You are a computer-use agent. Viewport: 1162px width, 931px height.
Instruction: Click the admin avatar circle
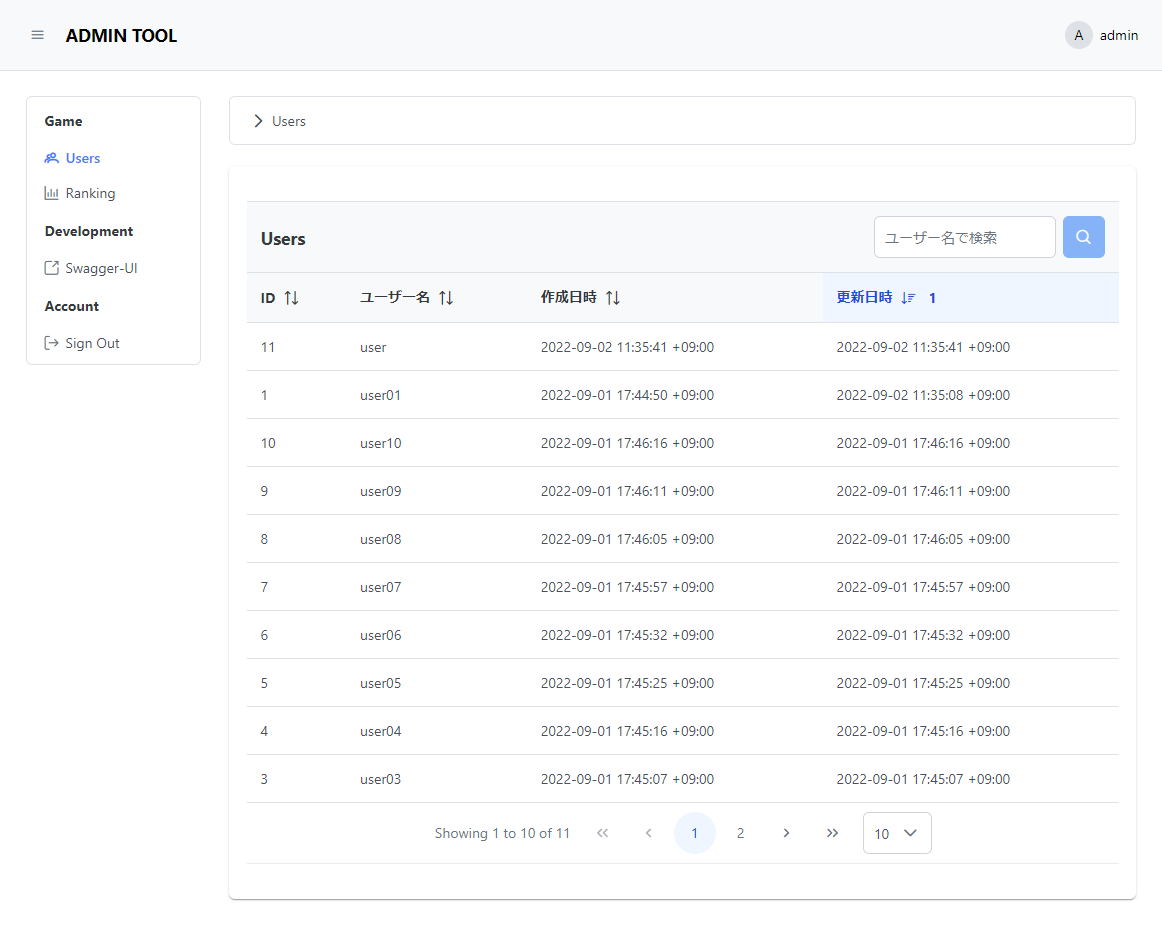click(x=1078, y=35)
